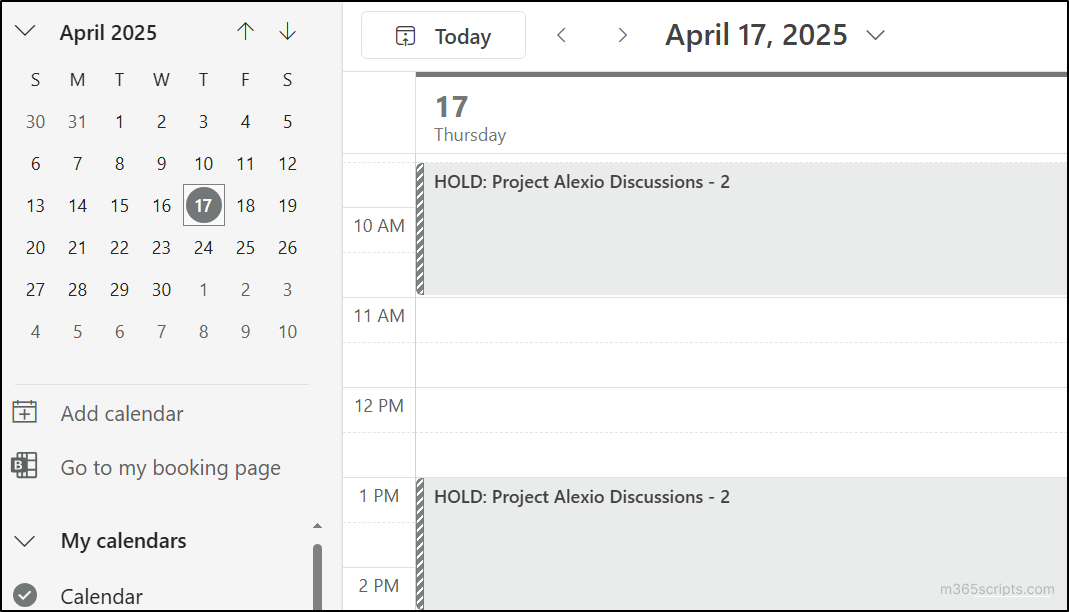Screen dimensions: 1069x612
Task: Click the booking page icon beside its label
Action: coord(24,467)
